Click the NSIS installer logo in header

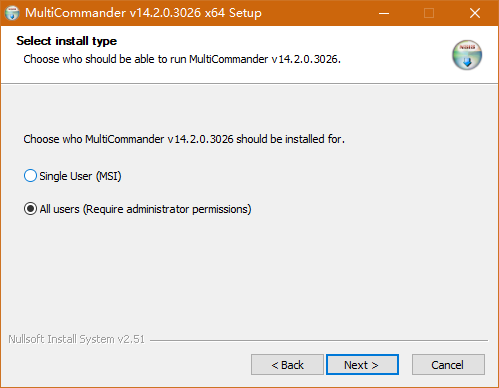467,55
